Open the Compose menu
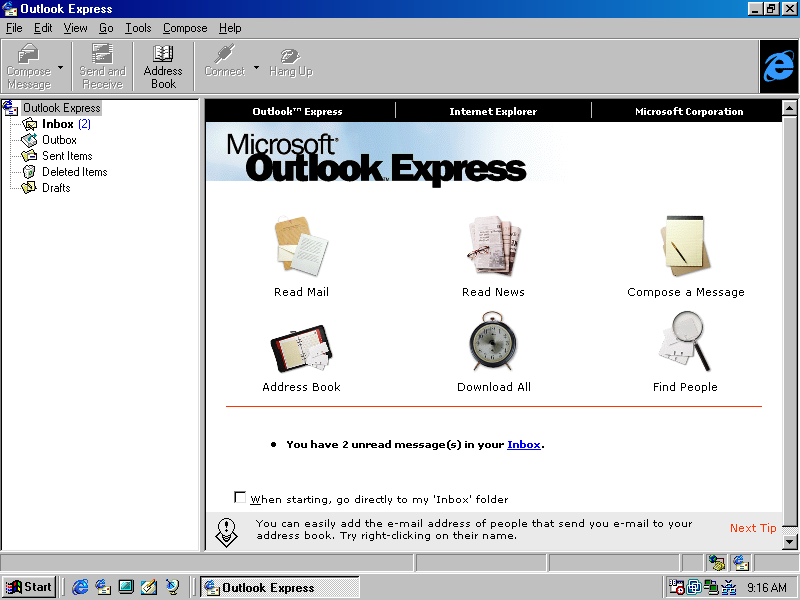This screenshot has height=600, width=800. pos(185,28)
